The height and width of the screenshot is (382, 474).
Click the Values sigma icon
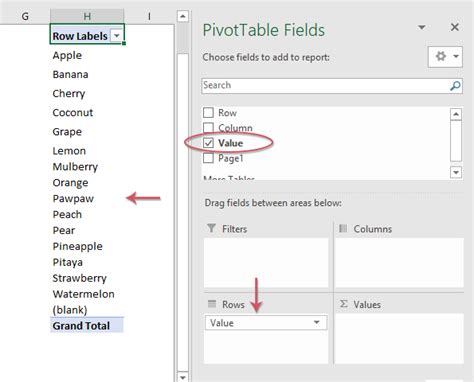344,304
